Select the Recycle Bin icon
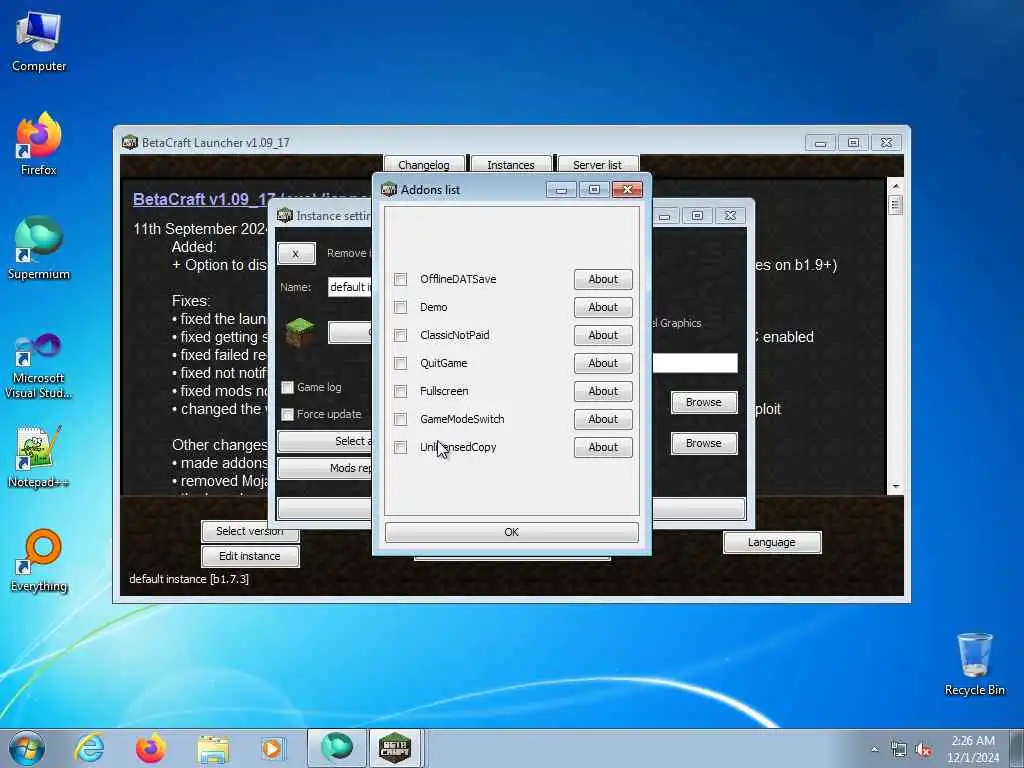This screenshot has width=1024, height=768. click(974, 664)
